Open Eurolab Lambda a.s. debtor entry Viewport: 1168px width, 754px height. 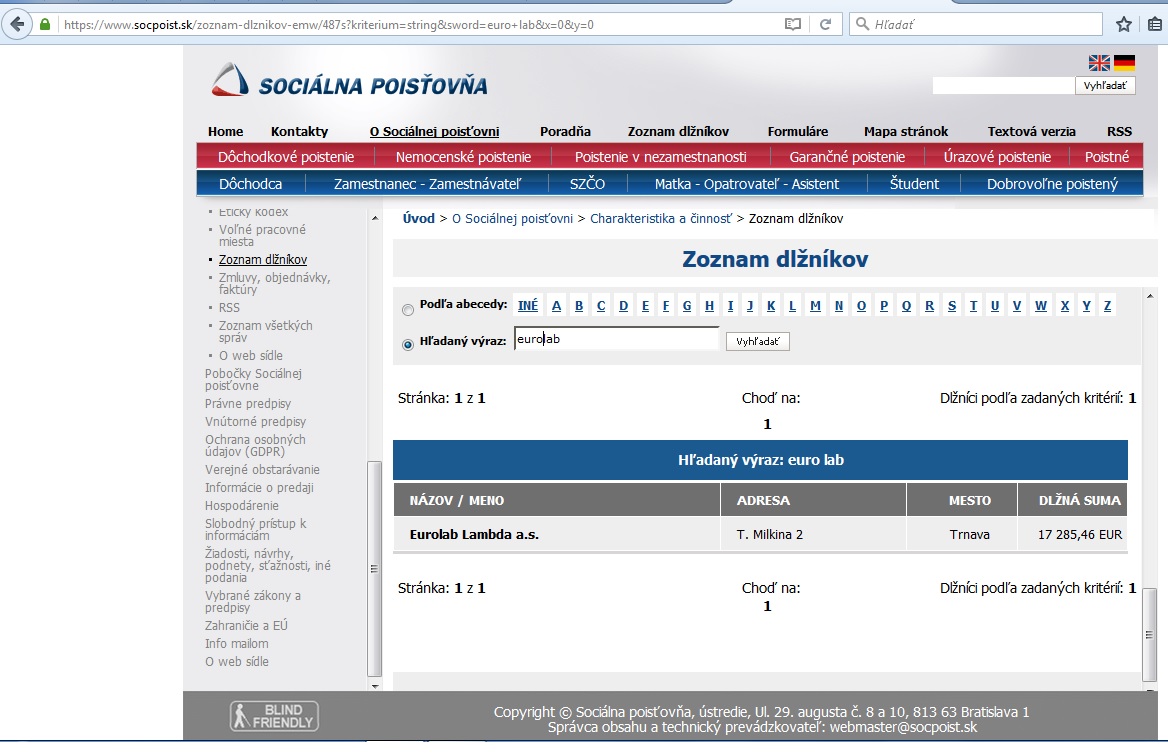click(474, 535)
